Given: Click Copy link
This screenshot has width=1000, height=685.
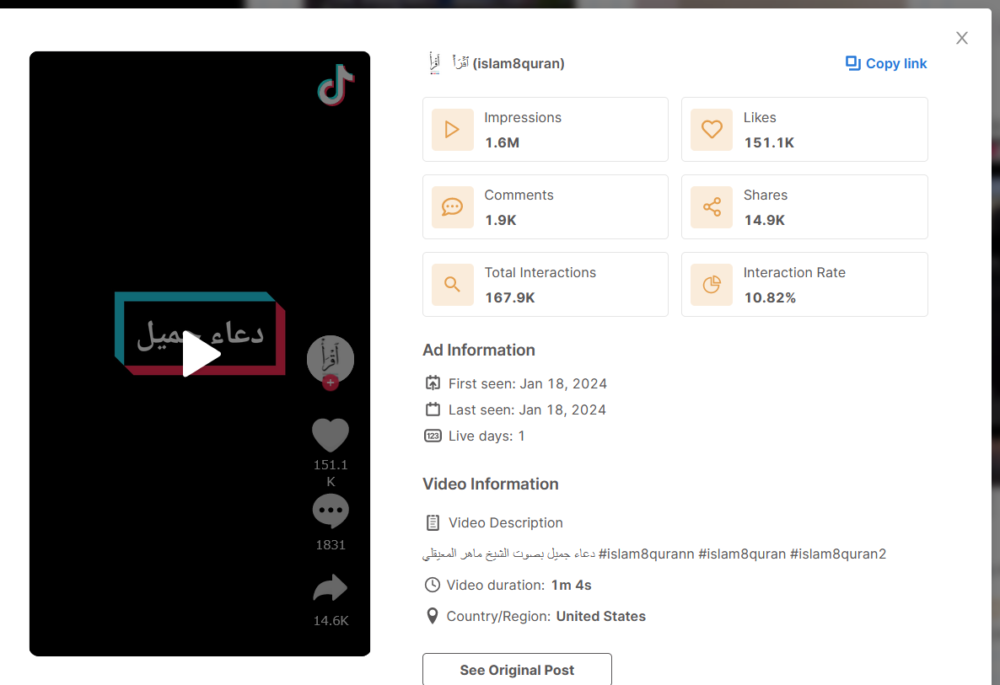Looking at the screenshot, I should pos(886,63).
